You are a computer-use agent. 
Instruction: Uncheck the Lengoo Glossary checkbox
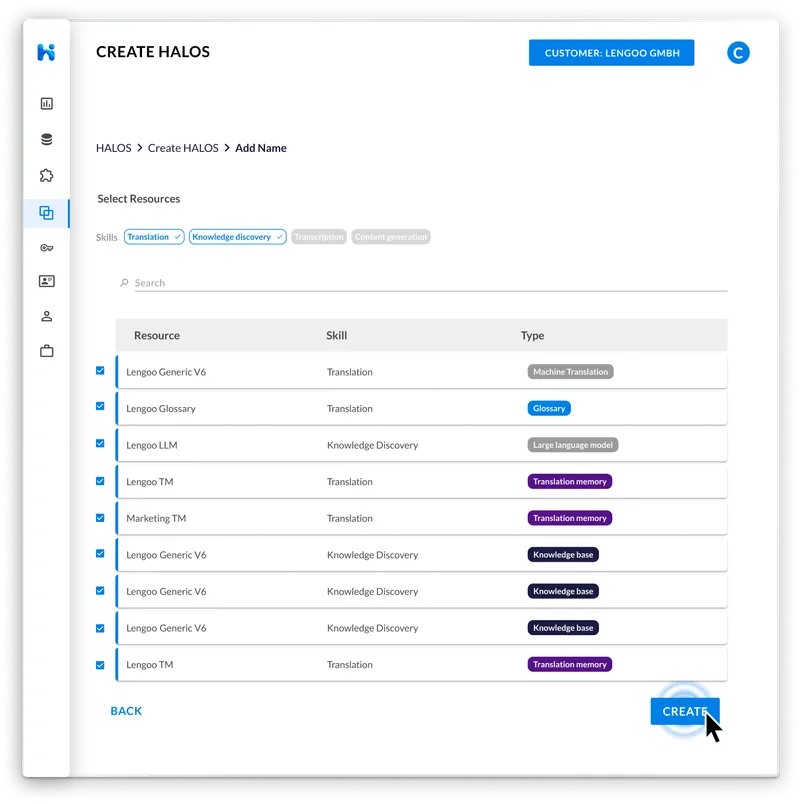[x=100, y=406]
